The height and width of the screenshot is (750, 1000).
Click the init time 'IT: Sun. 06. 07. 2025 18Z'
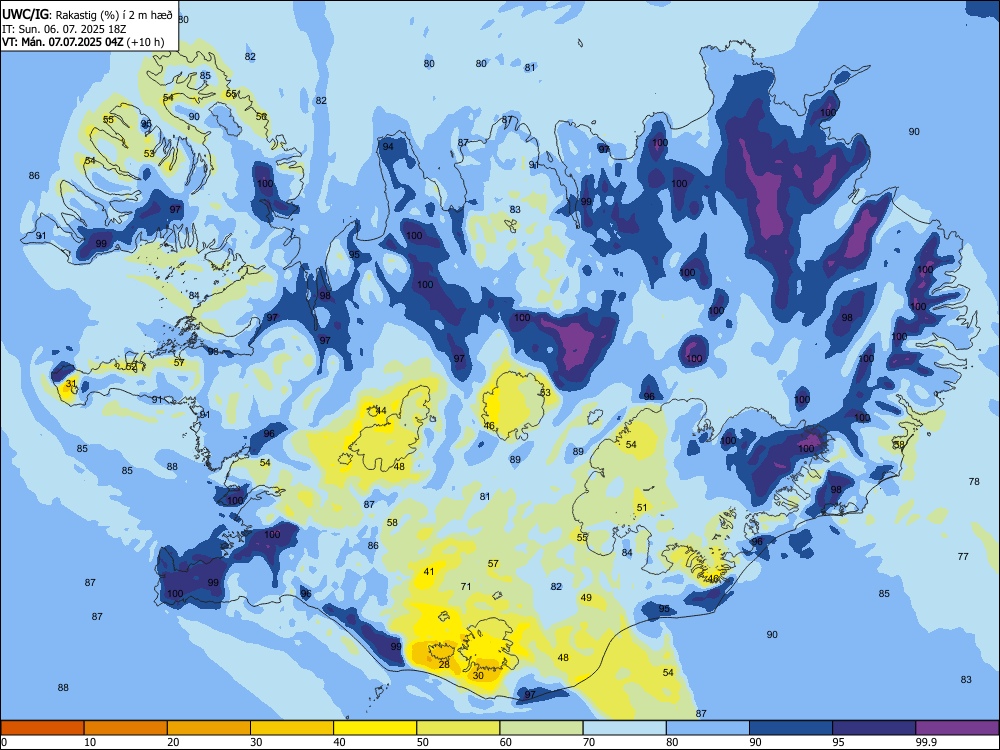pos(65,29)
